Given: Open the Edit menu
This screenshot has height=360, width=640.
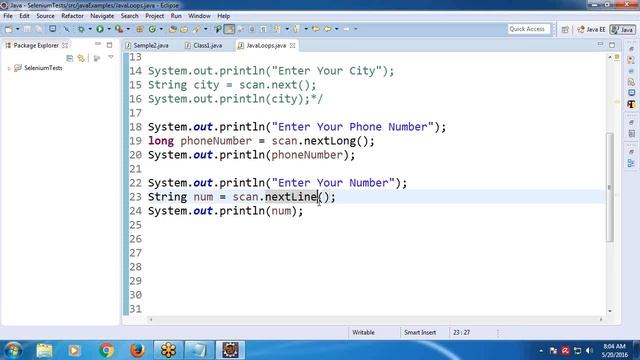Looking at the screenshot, I should point(24,16).
